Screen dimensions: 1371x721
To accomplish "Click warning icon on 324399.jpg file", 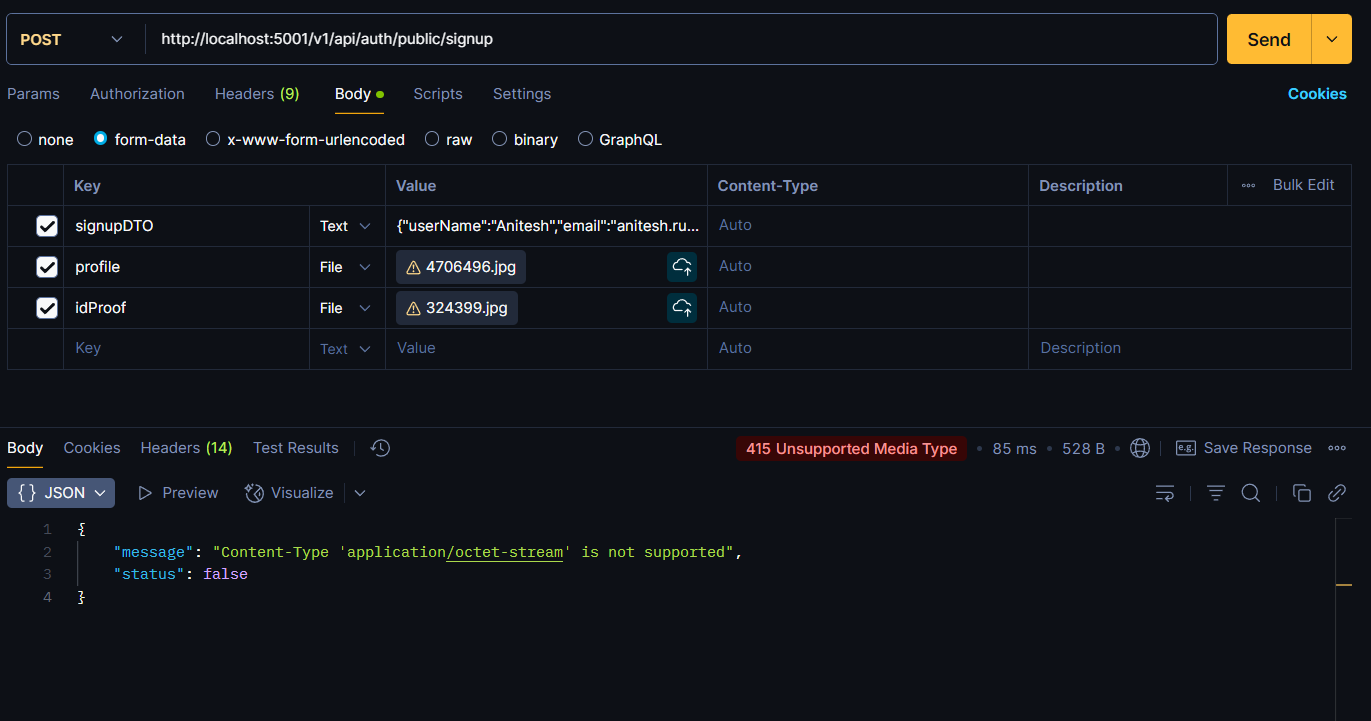I will pos(413,308).
